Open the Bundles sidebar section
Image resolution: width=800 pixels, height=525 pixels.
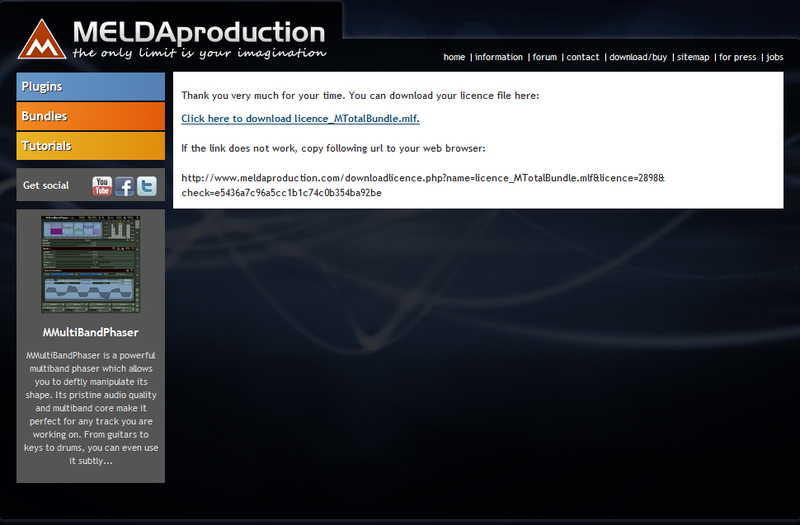(91, 116)
